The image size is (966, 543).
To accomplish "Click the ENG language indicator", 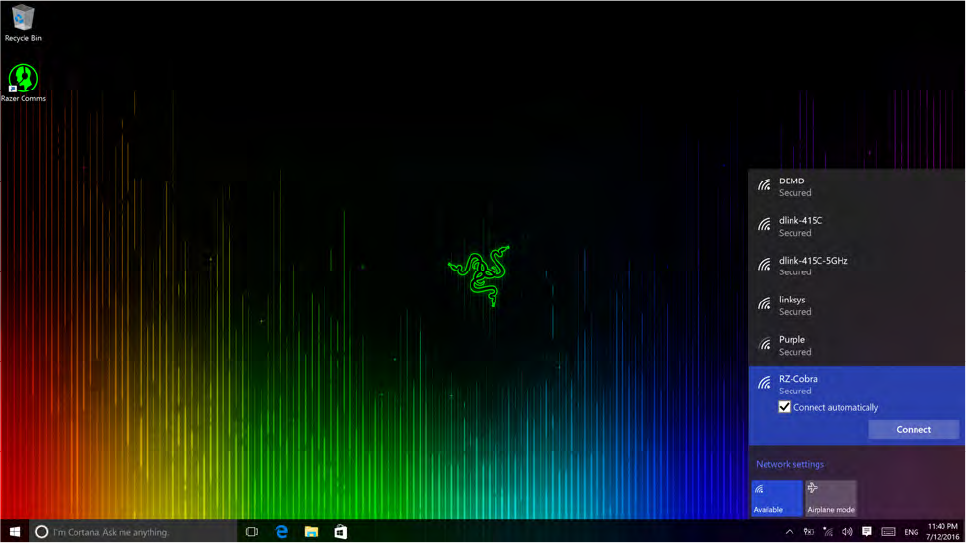I will pos(911,532).
